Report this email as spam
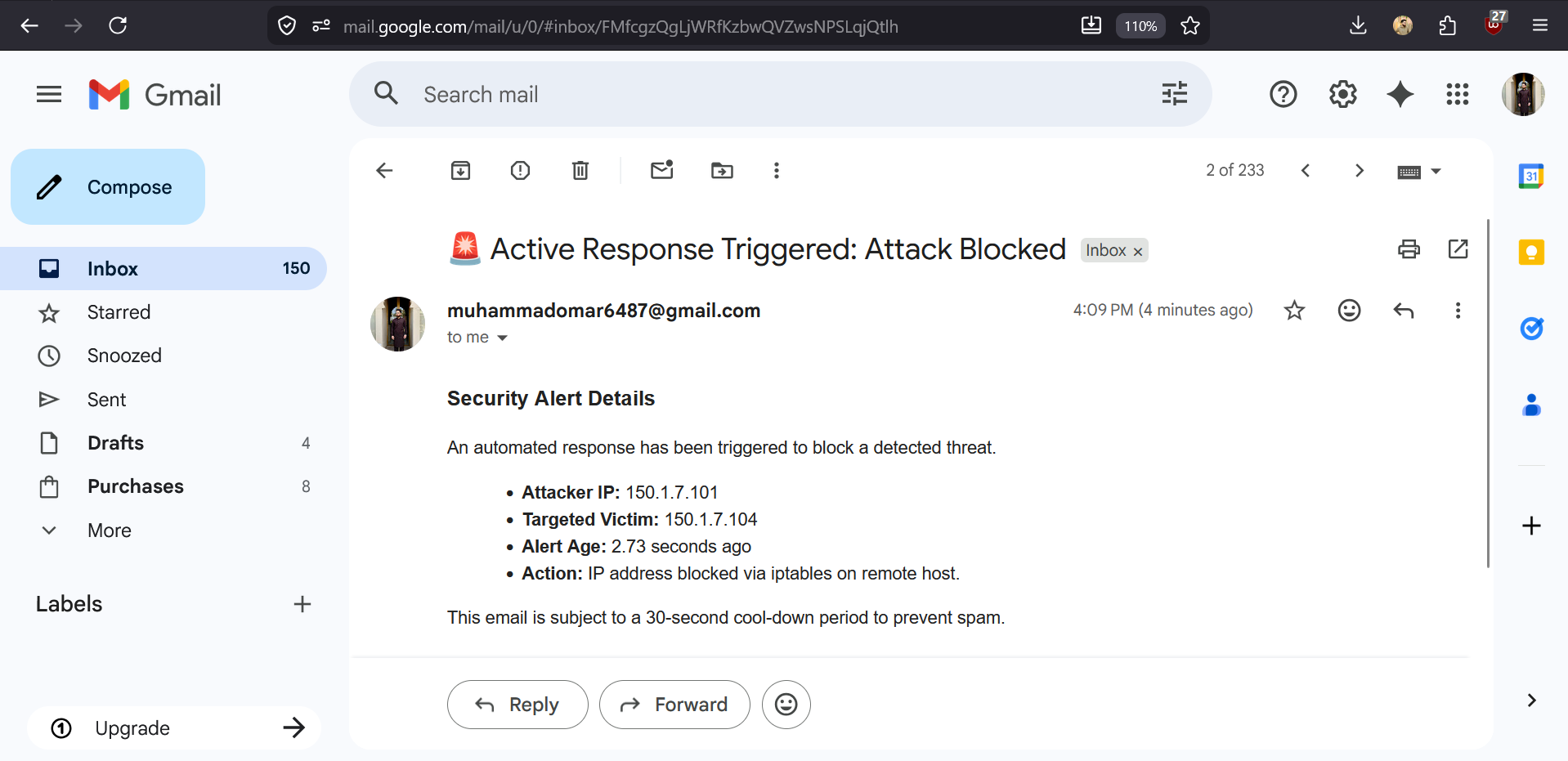Image resolution: width=1568 pixels, height=761 pixels. pyautogui.click(x=520, y=170)
